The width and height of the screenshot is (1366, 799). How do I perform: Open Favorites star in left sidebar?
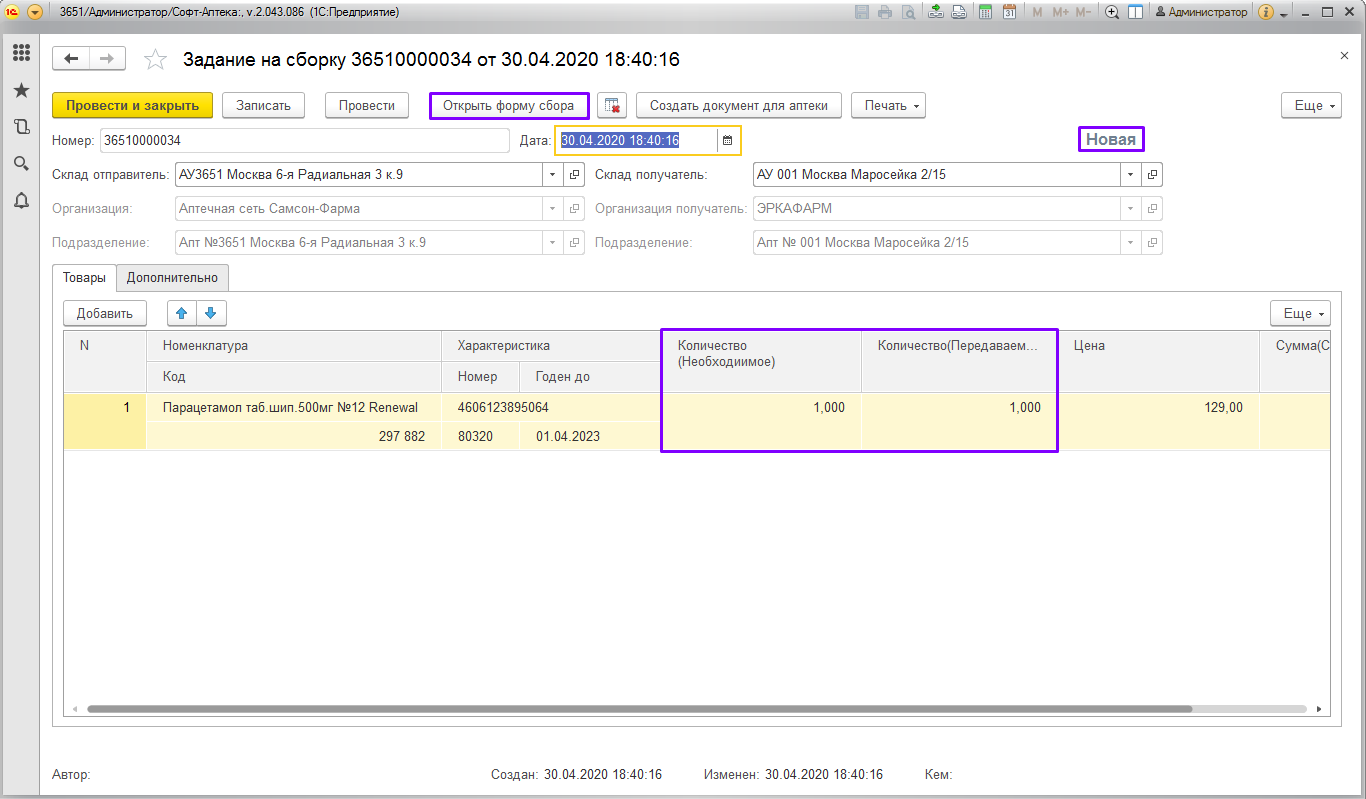[x=20, y=90]
